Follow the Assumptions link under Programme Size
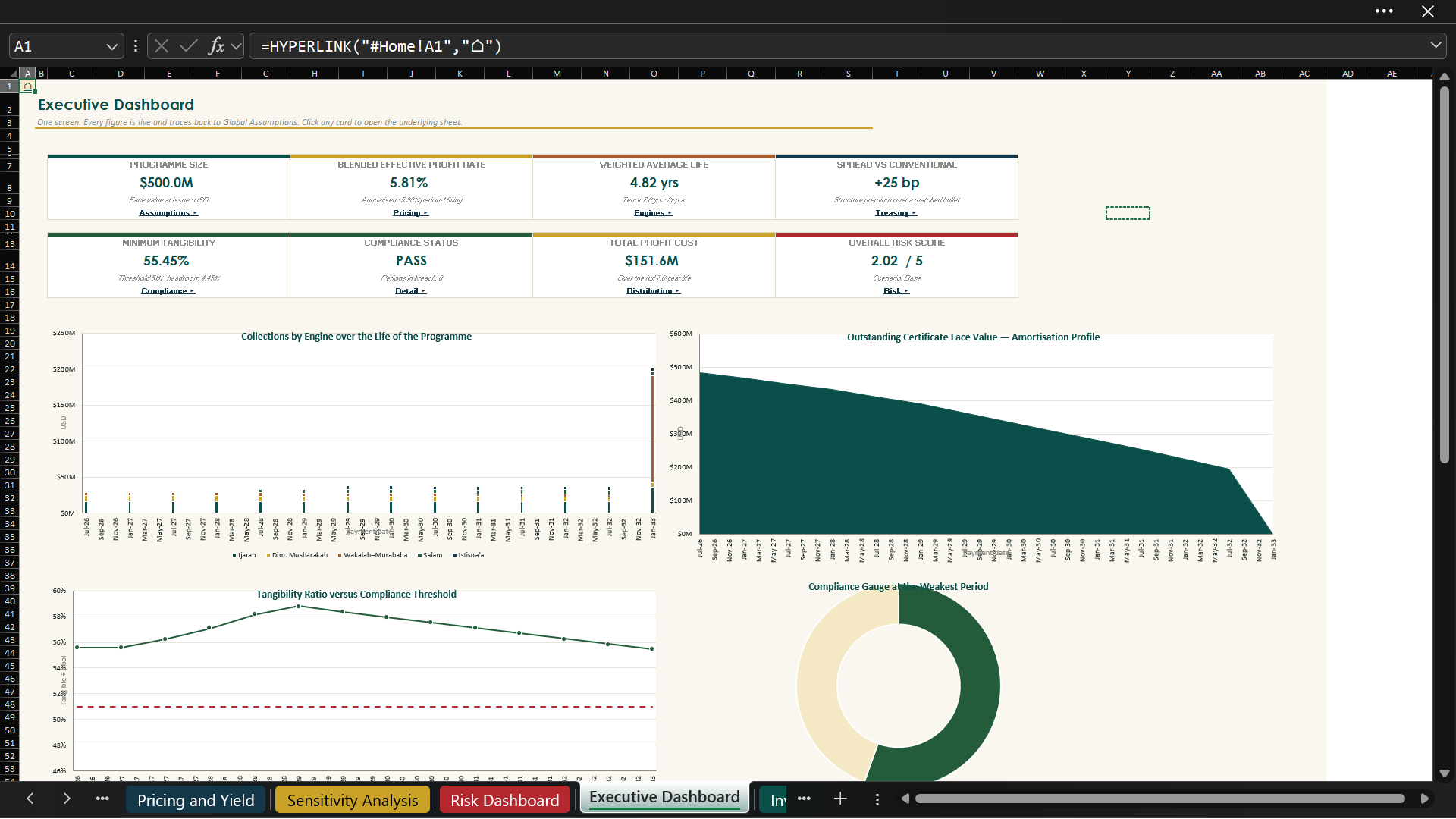Viewport: 1456px width, 819px height. point(168,213)
